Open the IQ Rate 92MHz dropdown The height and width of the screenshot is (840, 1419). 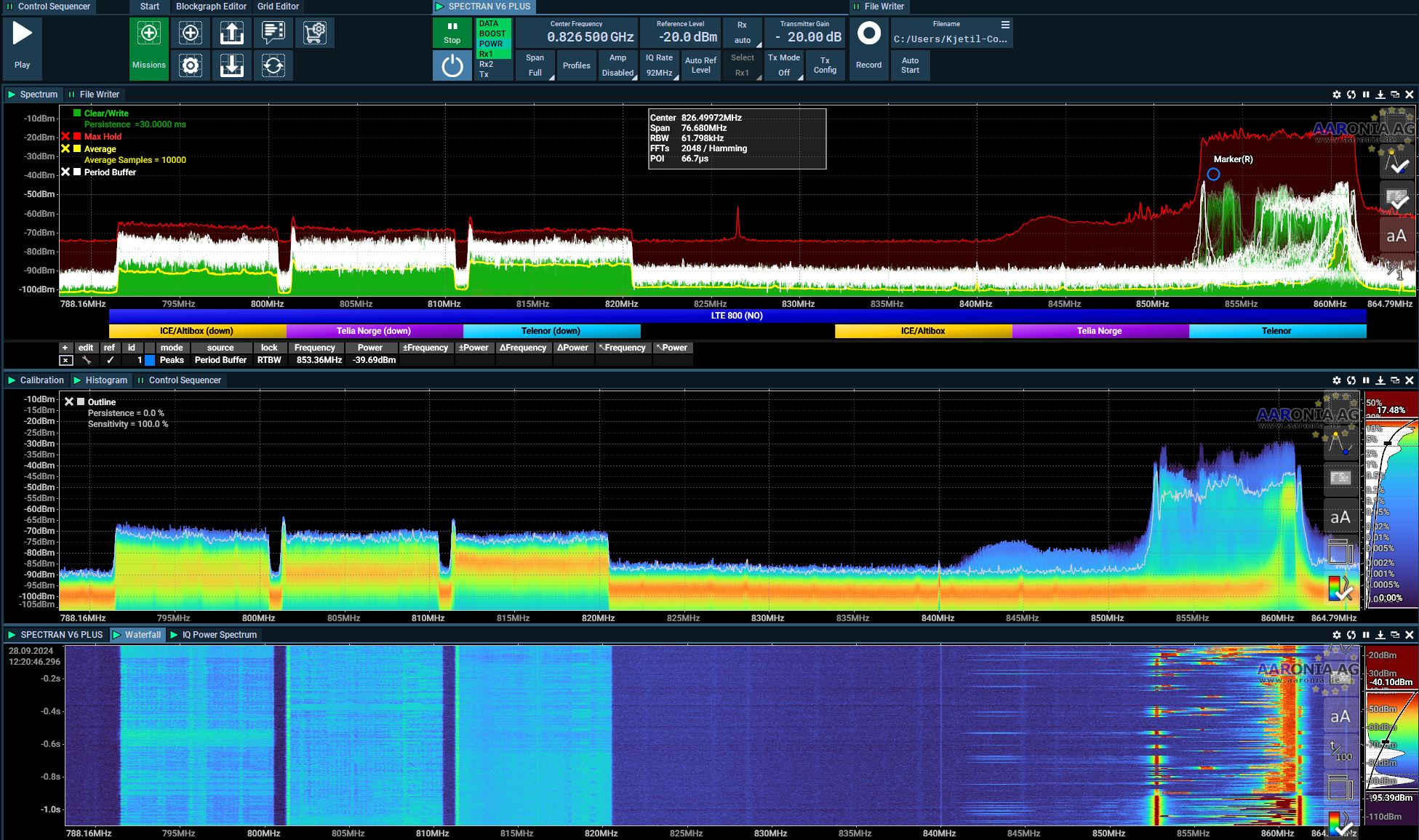click(660, 65)
